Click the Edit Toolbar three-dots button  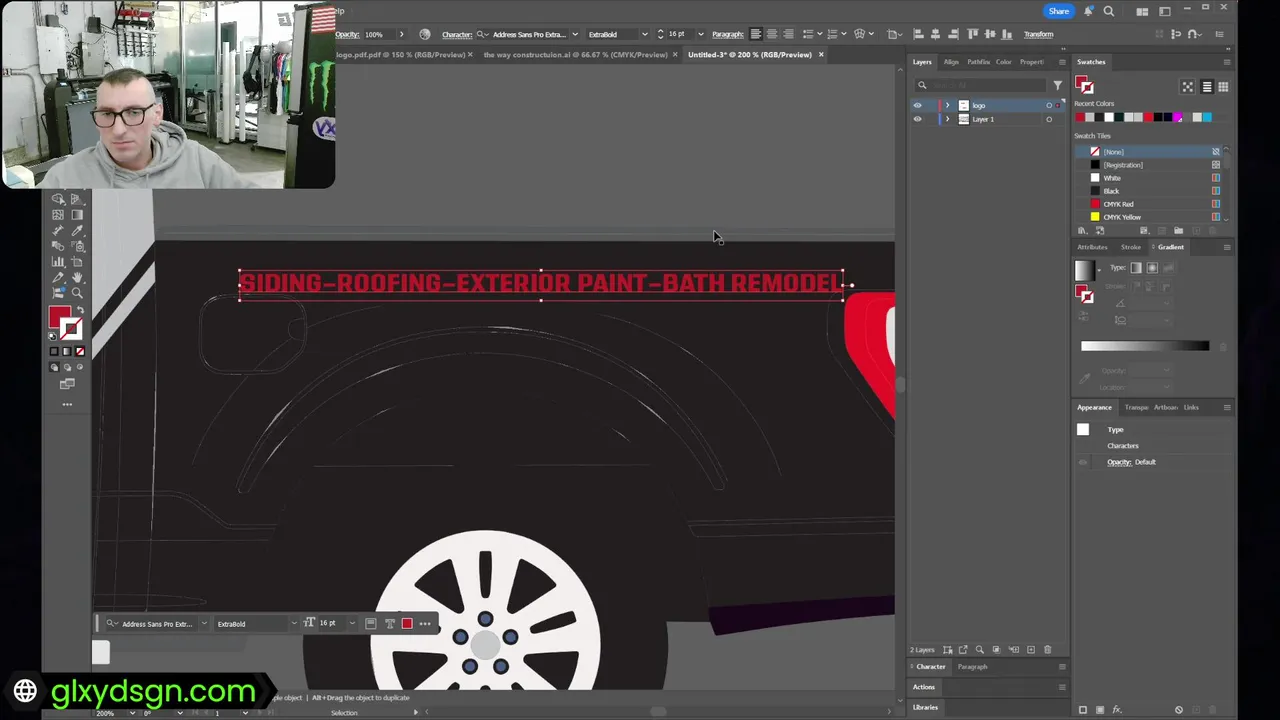(x=67, y=405)
